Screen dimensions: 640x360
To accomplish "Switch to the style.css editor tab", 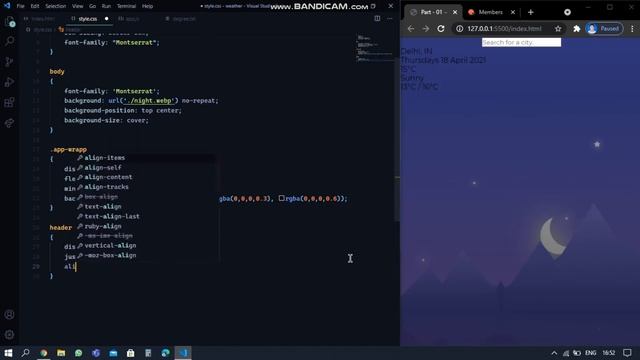I will pos(88,19).
